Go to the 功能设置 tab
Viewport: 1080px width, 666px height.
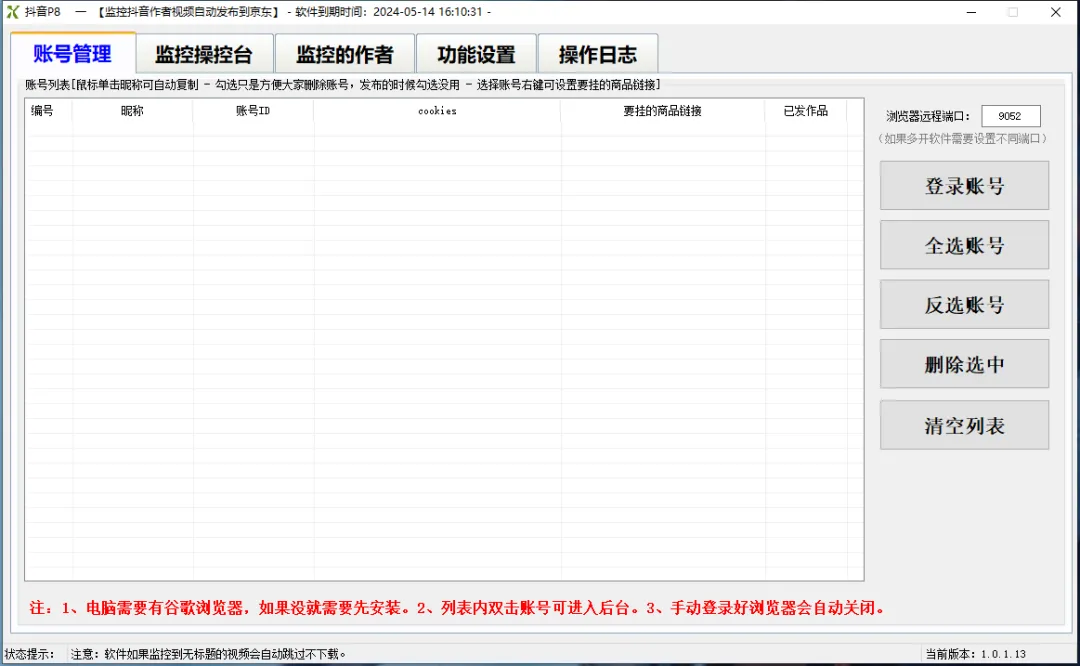coord(476,54)
